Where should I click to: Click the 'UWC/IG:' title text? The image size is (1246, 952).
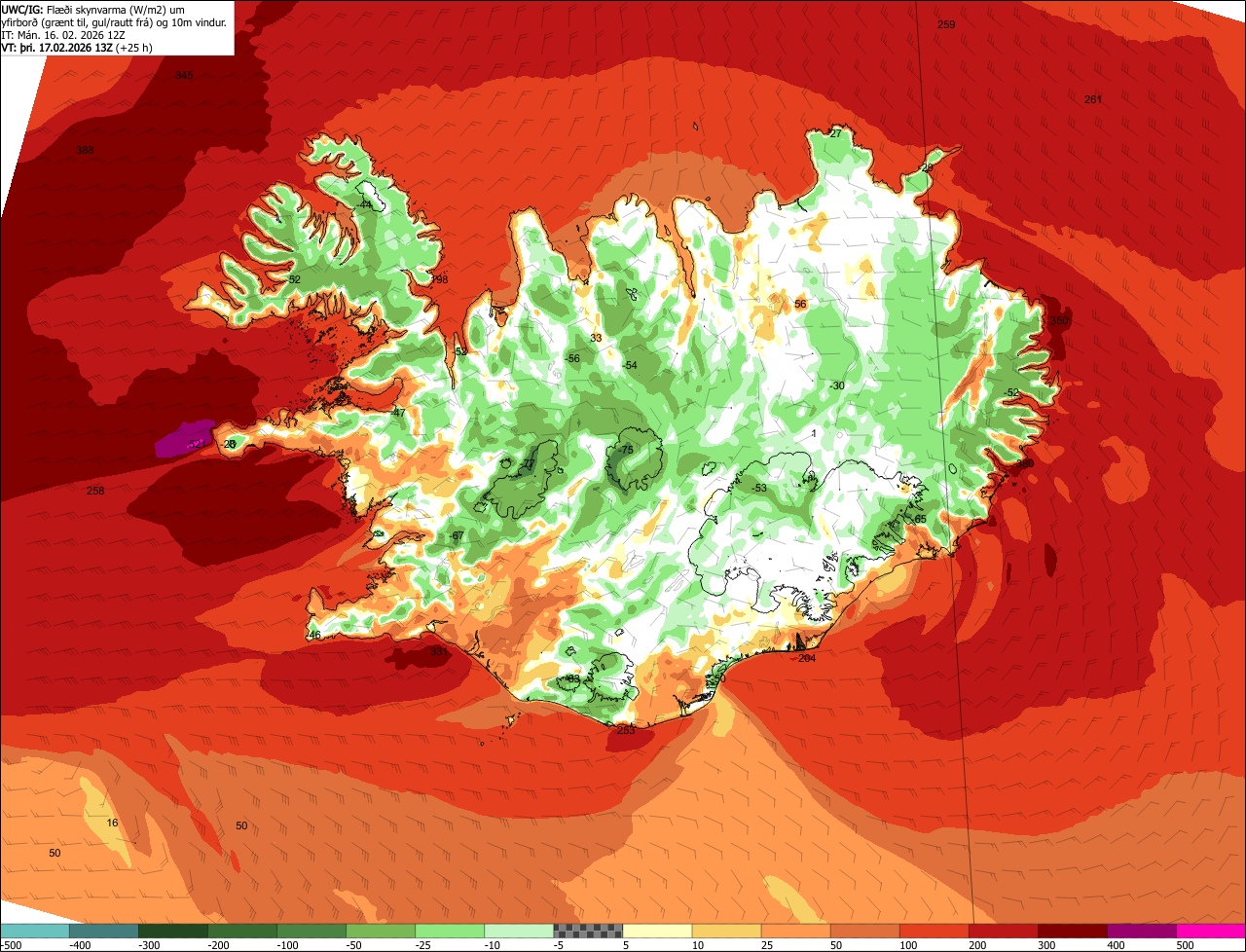(20, 9)
